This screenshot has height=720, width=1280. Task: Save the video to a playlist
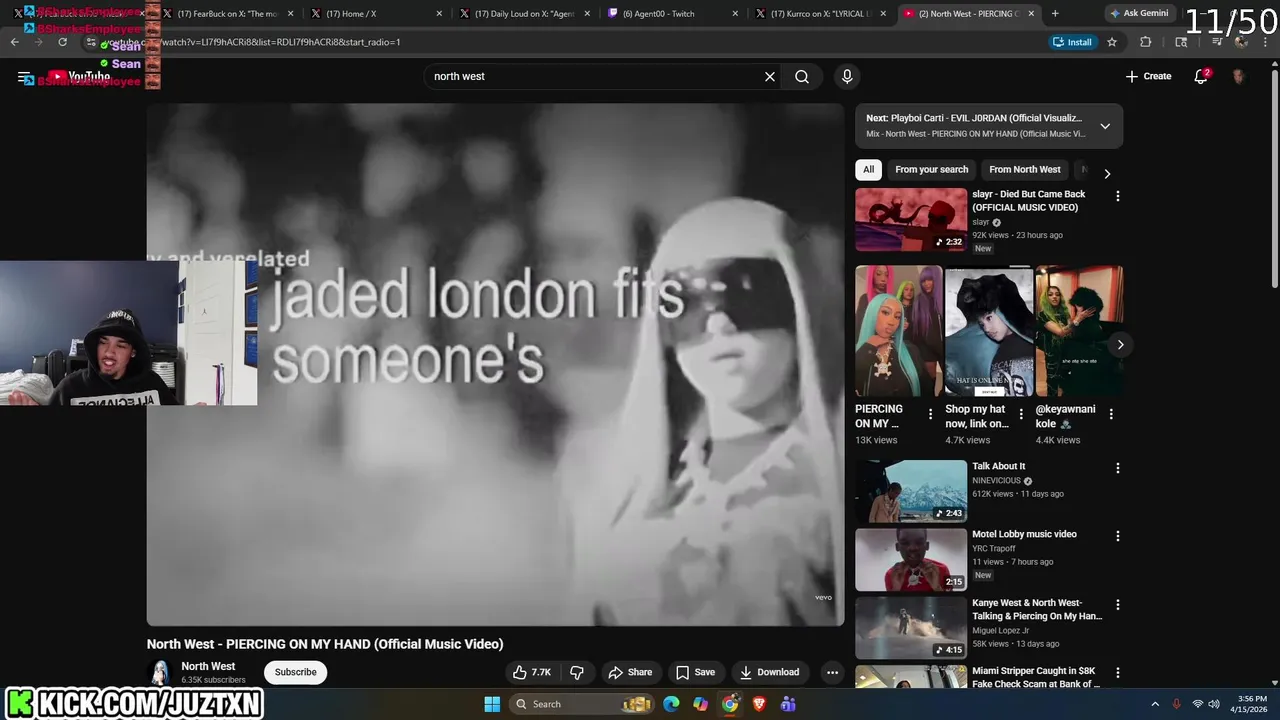click(695, 672)
